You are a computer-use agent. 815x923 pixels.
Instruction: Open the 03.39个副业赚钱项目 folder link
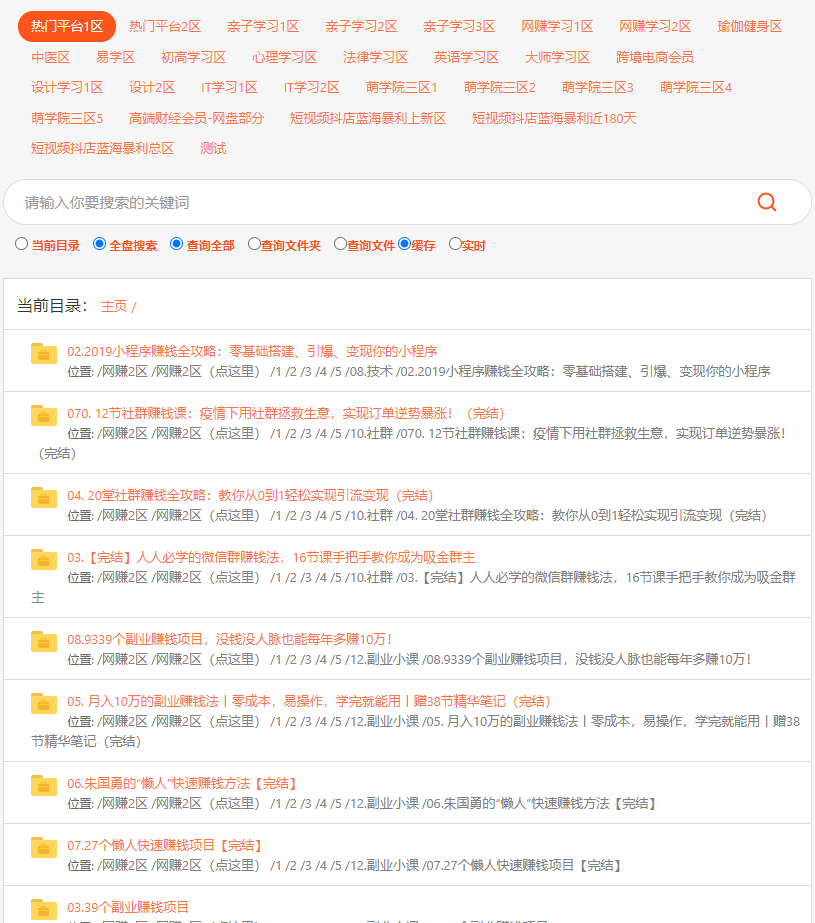click(128, 907)
